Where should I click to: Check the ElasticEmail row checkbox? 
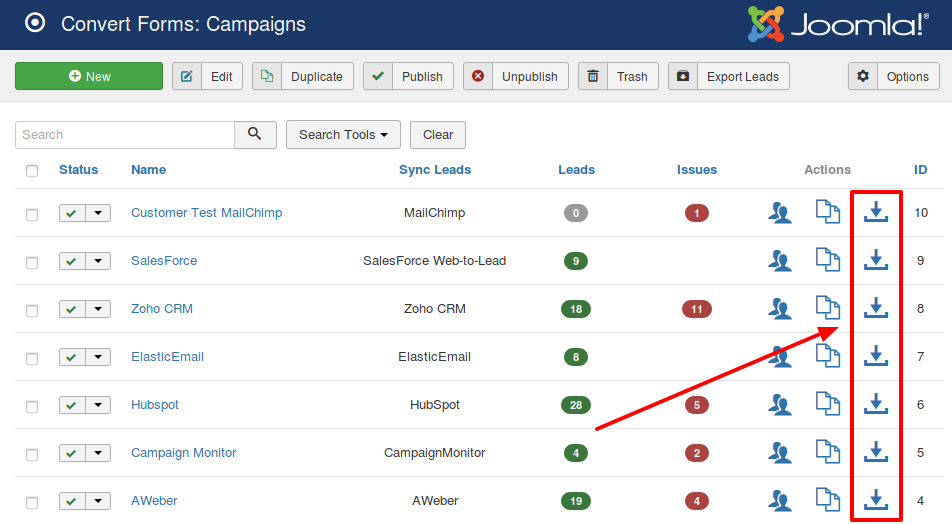point(32,358)
